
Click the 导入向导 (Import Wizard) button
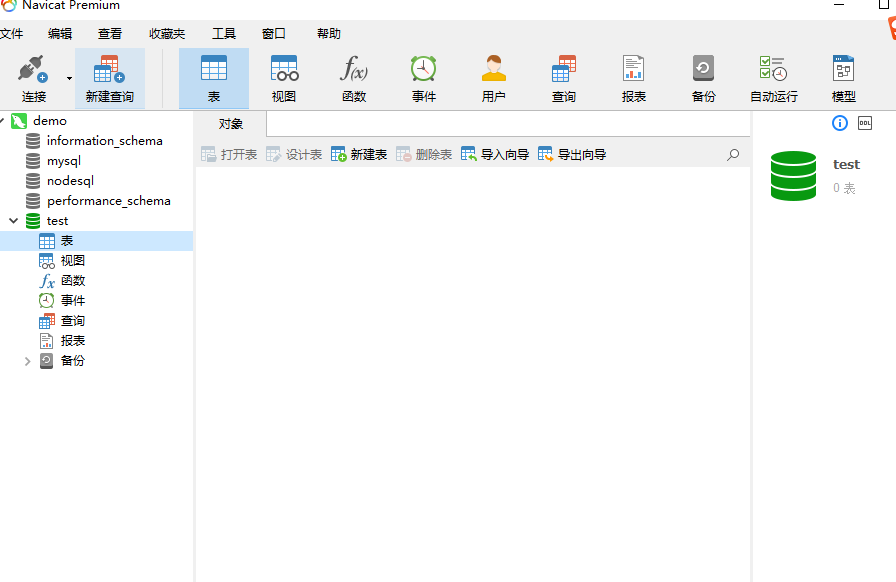495,155
